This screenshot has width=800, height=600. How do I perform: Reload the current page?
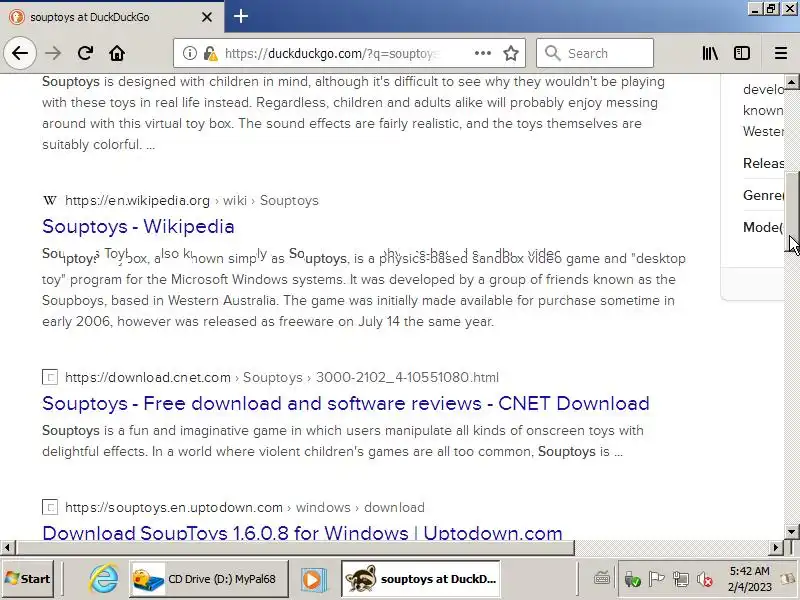click(x=85, y=53)
